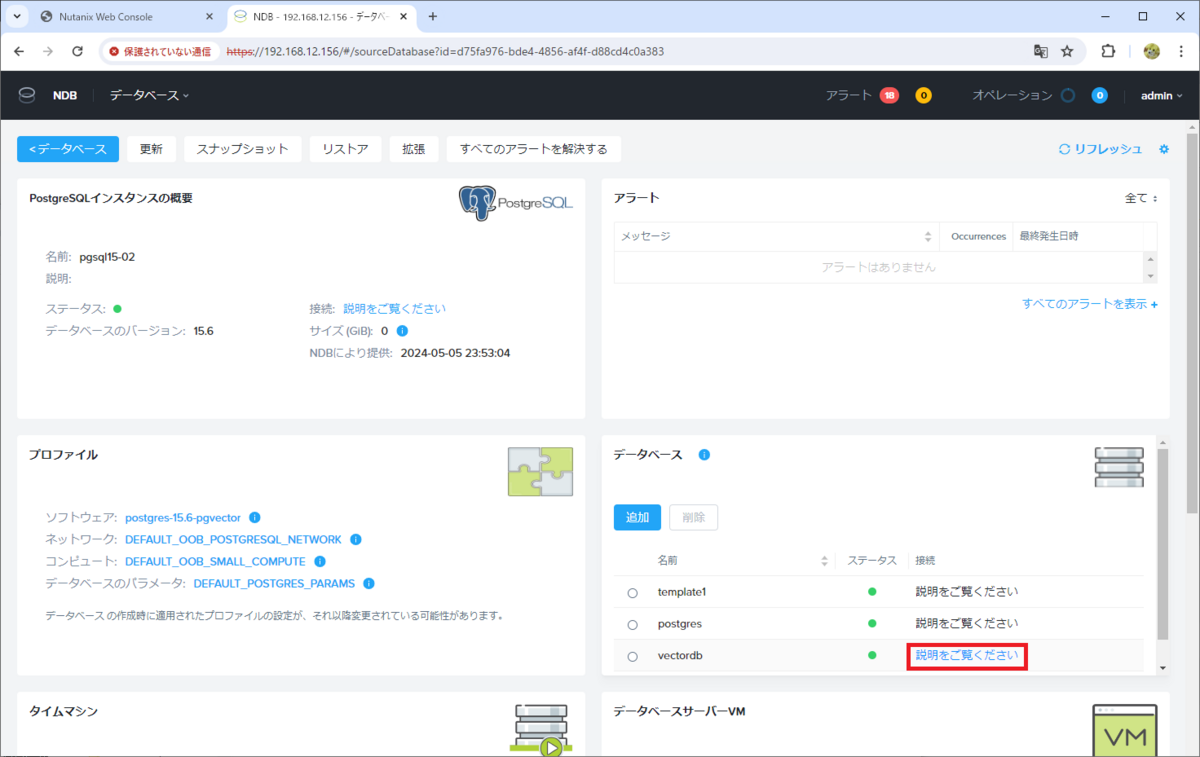1200x757 pixels.
Task: Click the browser reload button
Action: click(77, 51)
